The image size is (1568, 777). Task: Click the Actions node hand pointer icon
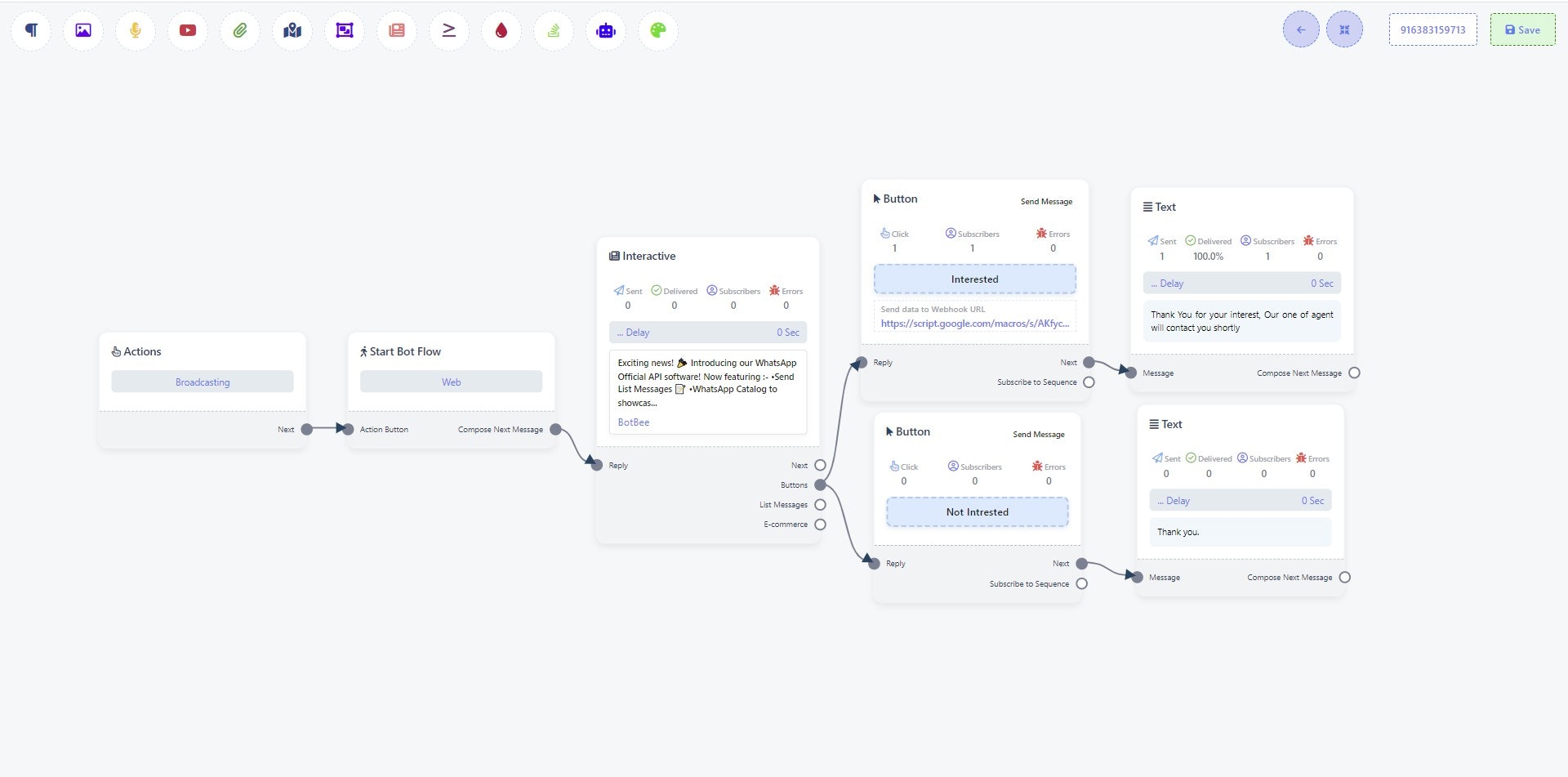[x=116, y=351]
